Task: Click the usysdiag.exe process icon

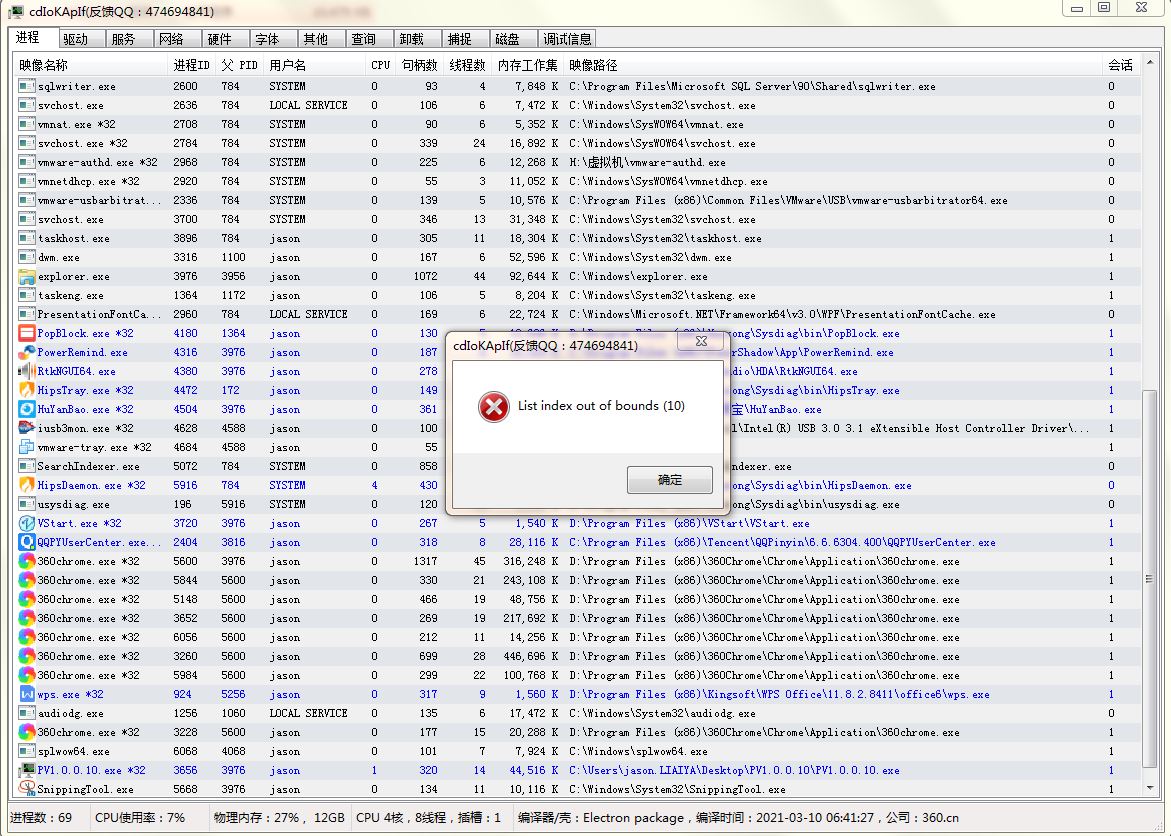Action: (27, 504)
